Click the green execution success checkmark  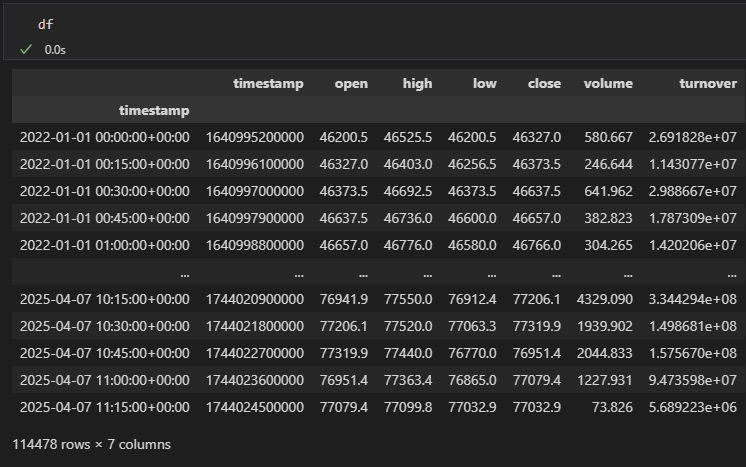tap(26, 48)
